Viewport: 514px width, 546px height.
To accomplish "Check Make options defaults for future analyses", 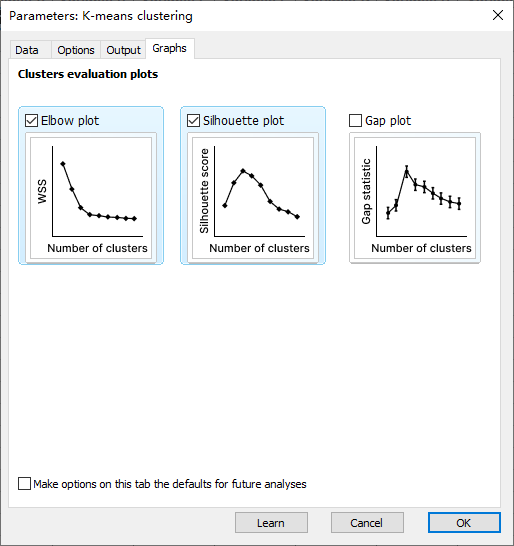I will pos(24,484).
